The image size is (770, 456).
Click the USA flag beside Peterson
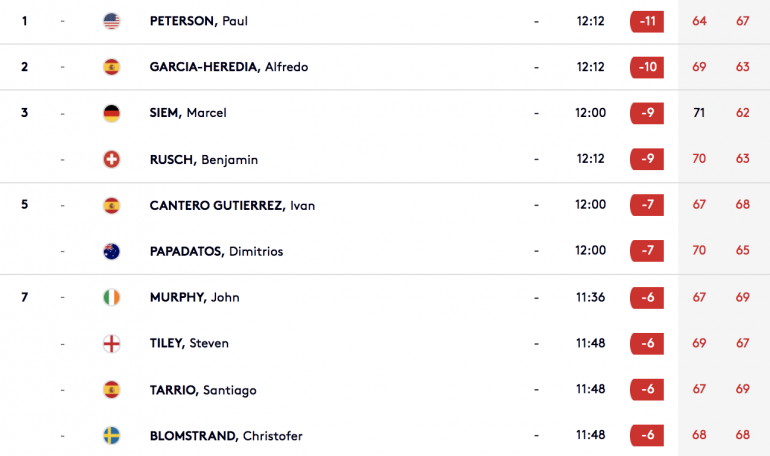(x=111, y=21)
